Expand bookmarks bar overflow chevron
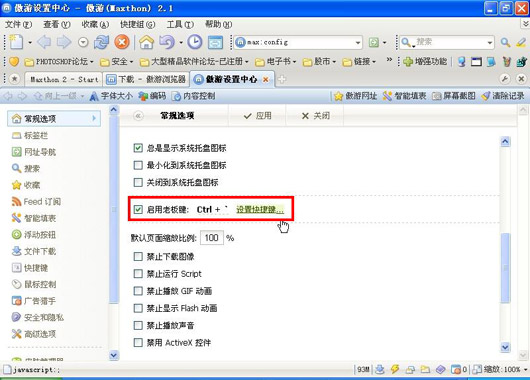This screenshot has height=380, width=530. tap(389, 60)
